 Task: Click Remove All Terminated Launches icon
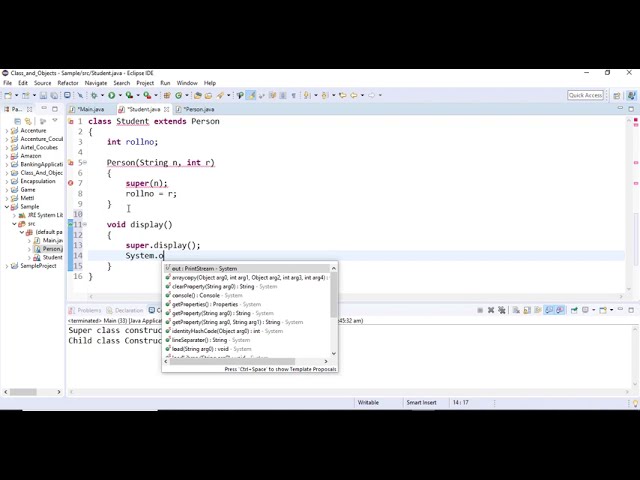502,310
